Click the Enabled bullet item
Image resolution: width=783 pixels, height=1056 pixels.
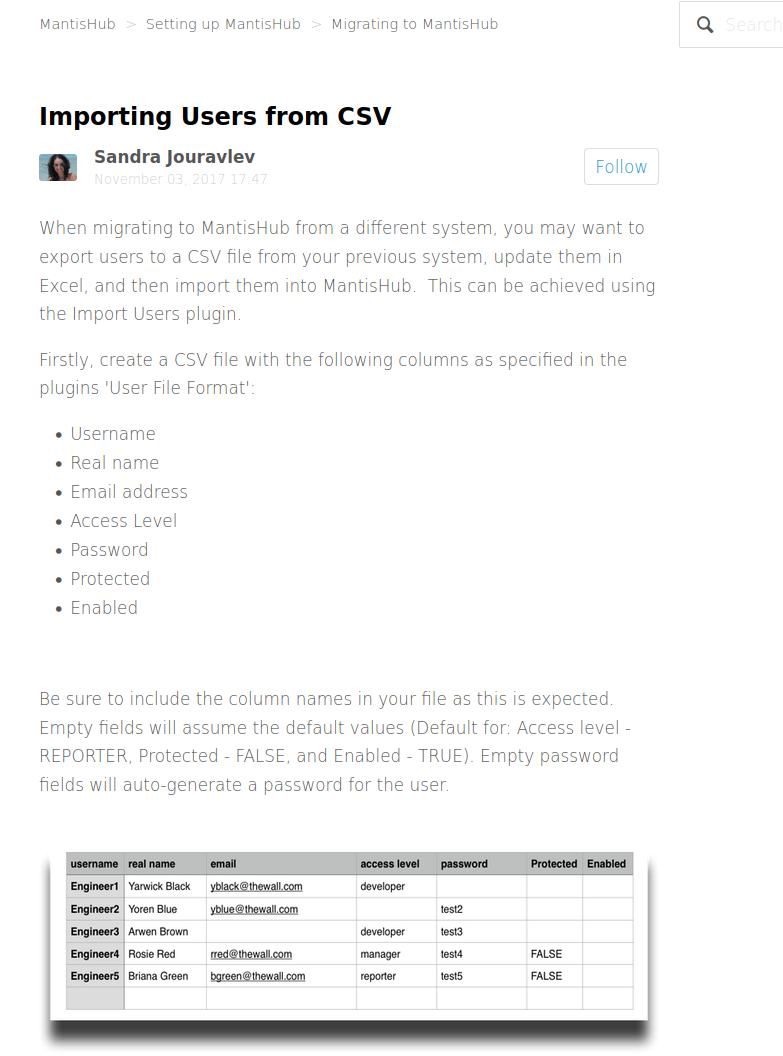(104, 607)
